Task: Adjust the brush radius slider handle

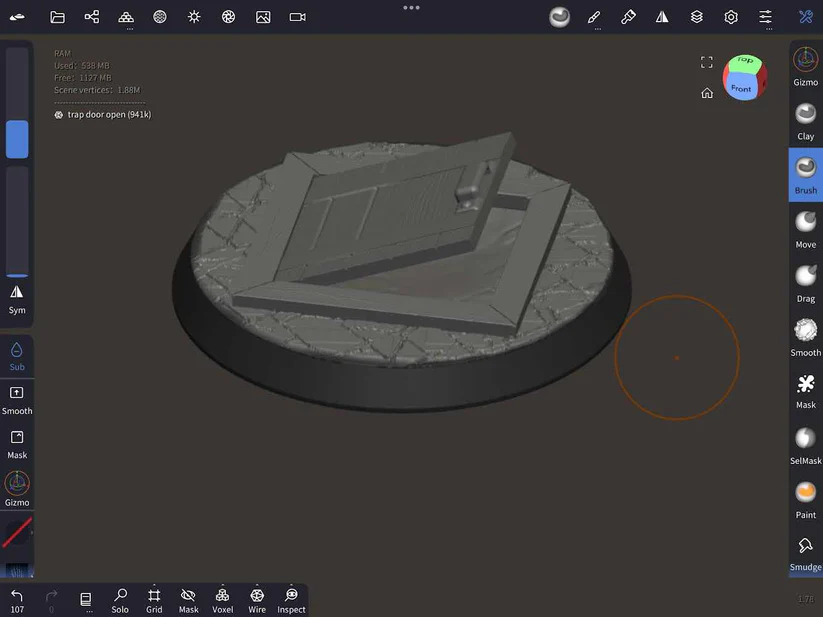Action: click(x=17, y=140)
